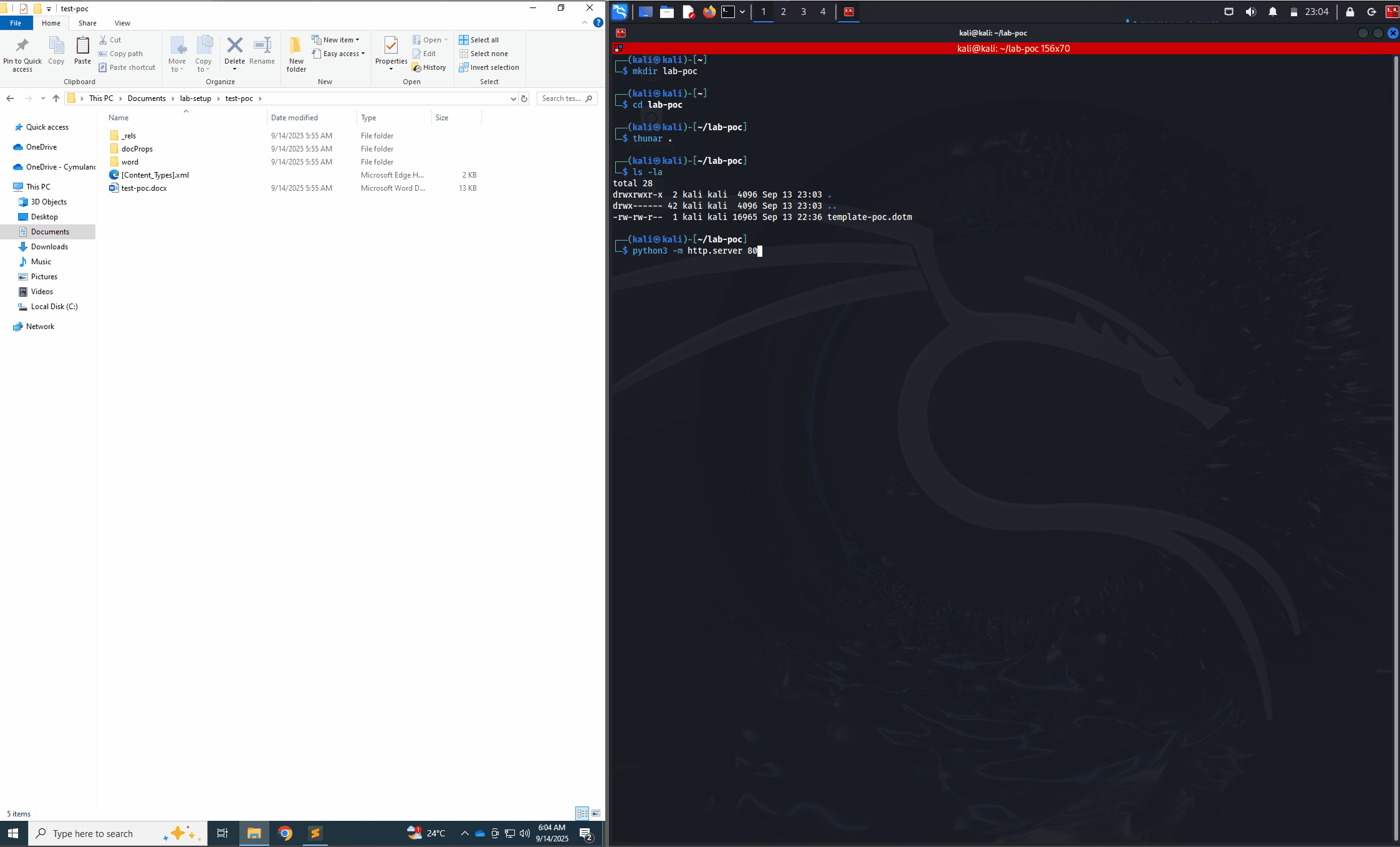Expand the Easy access dropdown
This screenshot has width=1400, height=847.
340,54
